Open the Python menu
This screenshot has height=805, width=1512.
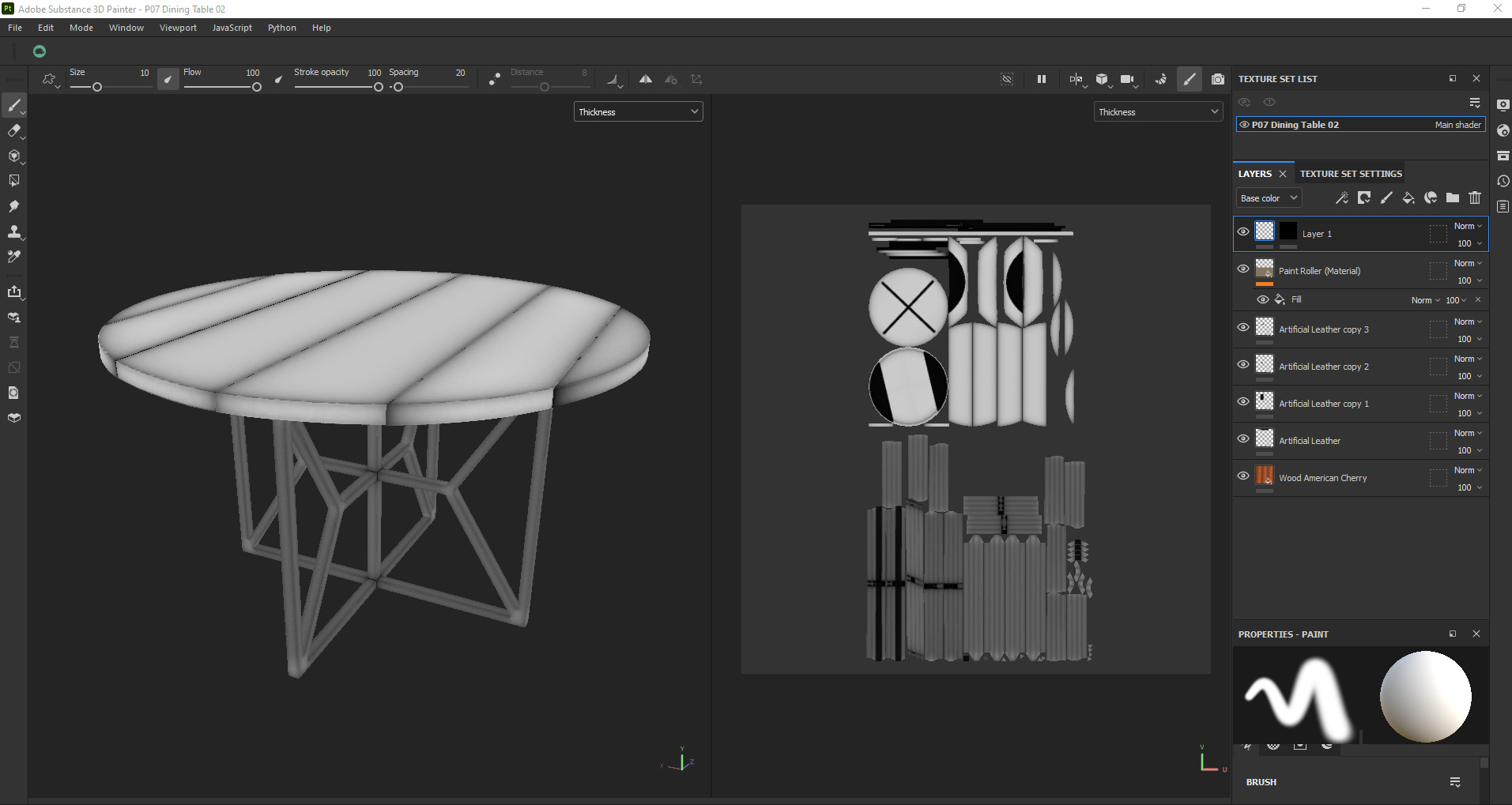282,28
